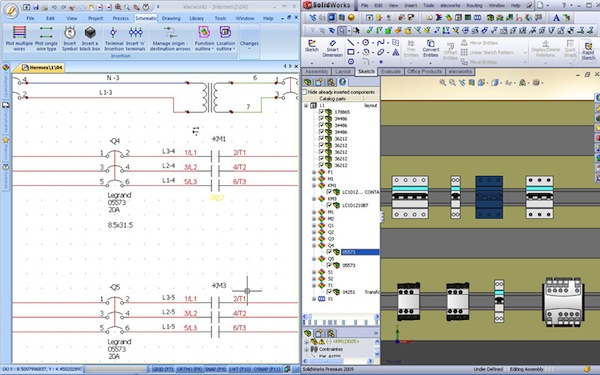Click horizontal scrollbar of component tree
Screen dimensions: 600x375
[340, 317]
